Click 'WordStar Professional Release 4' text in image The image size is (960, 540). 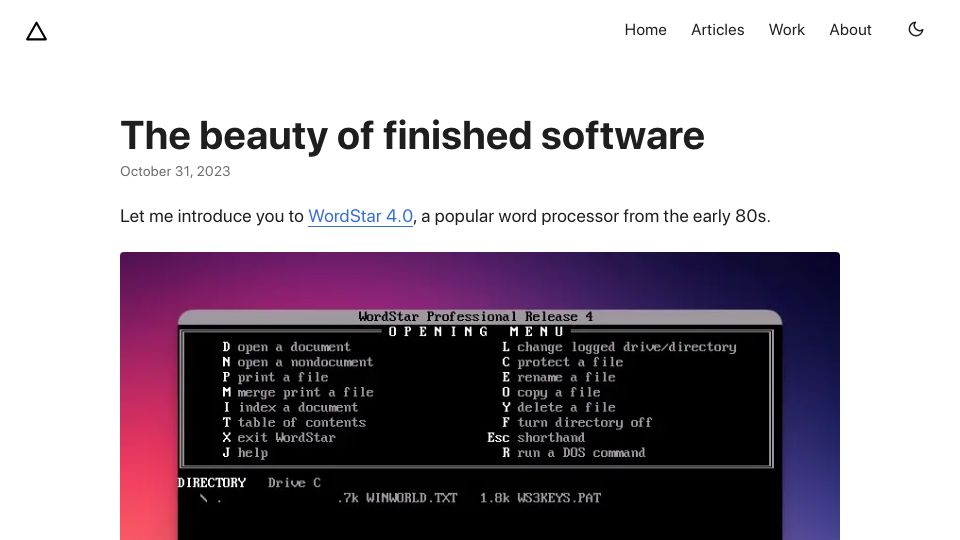coord(476,317)
